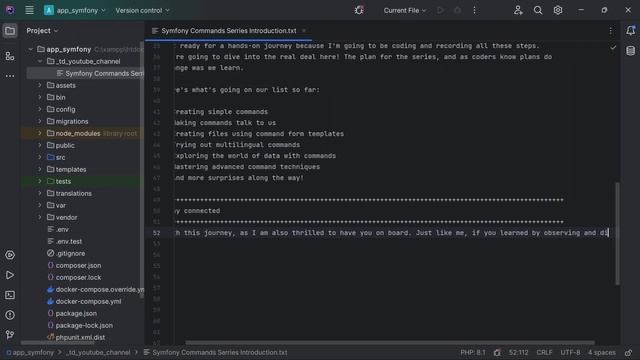Open the Services tool window icon
The image size is (640, 360).
pos(10,255)
